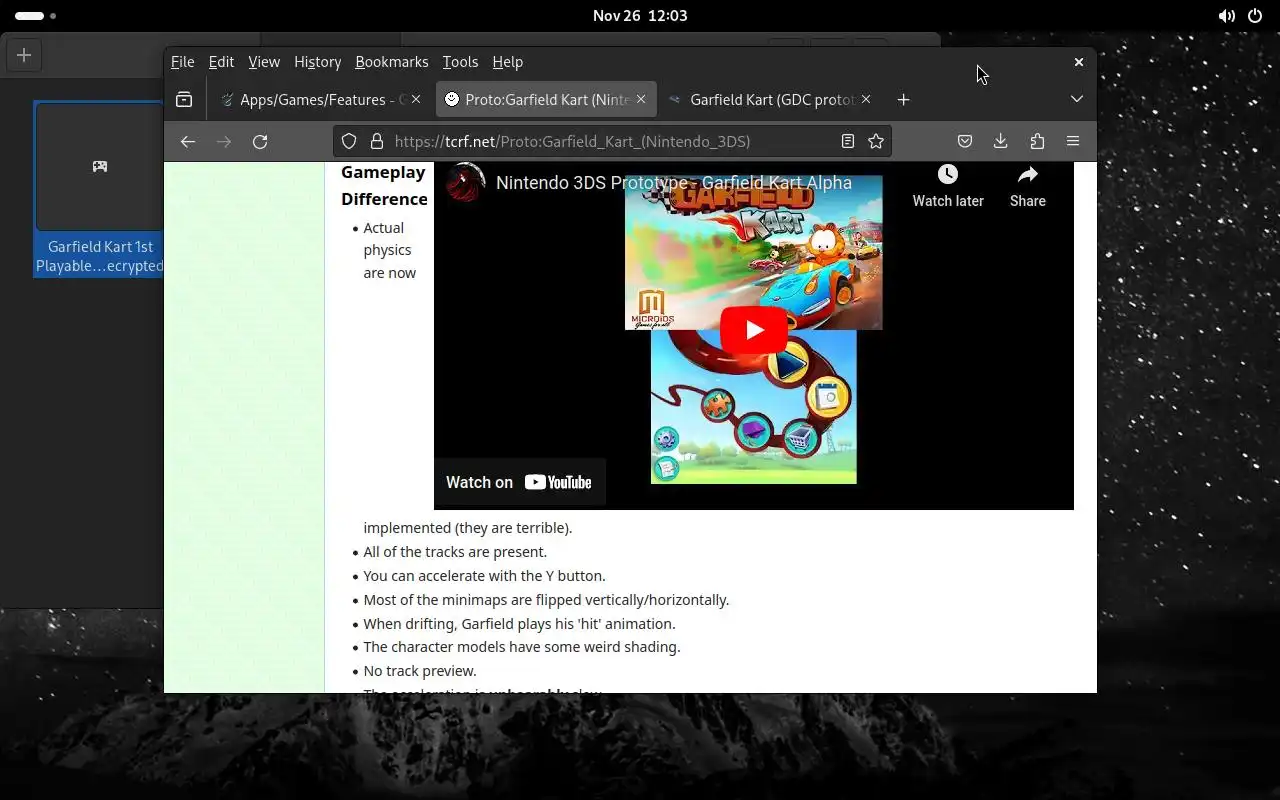1280x800 pixels.
Task: List all tabs dropdown chevron
Action: pos(1077,100)
